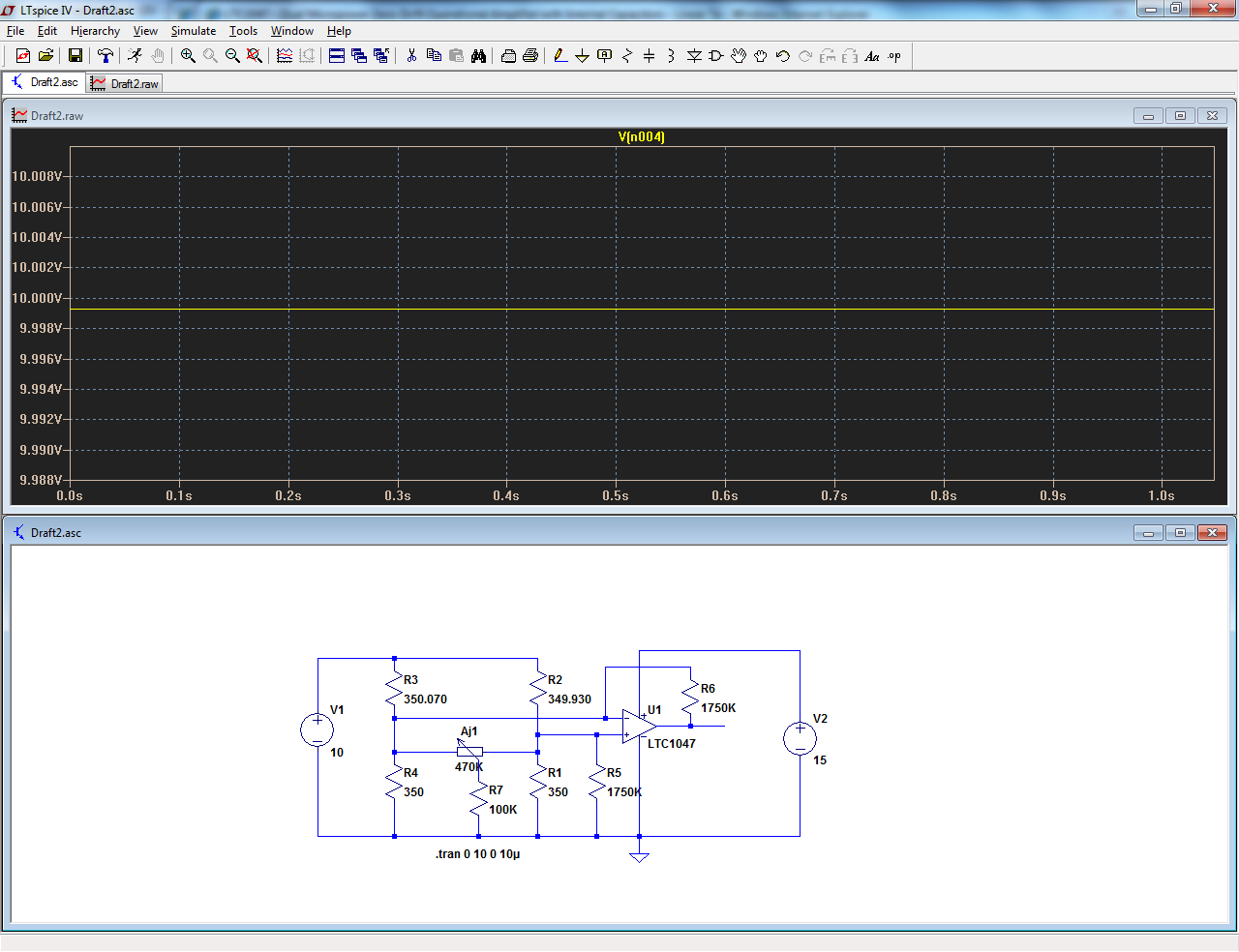Choose the Place Inductor tool
Screen dimensions: 1239x952
tap(671, 56)
